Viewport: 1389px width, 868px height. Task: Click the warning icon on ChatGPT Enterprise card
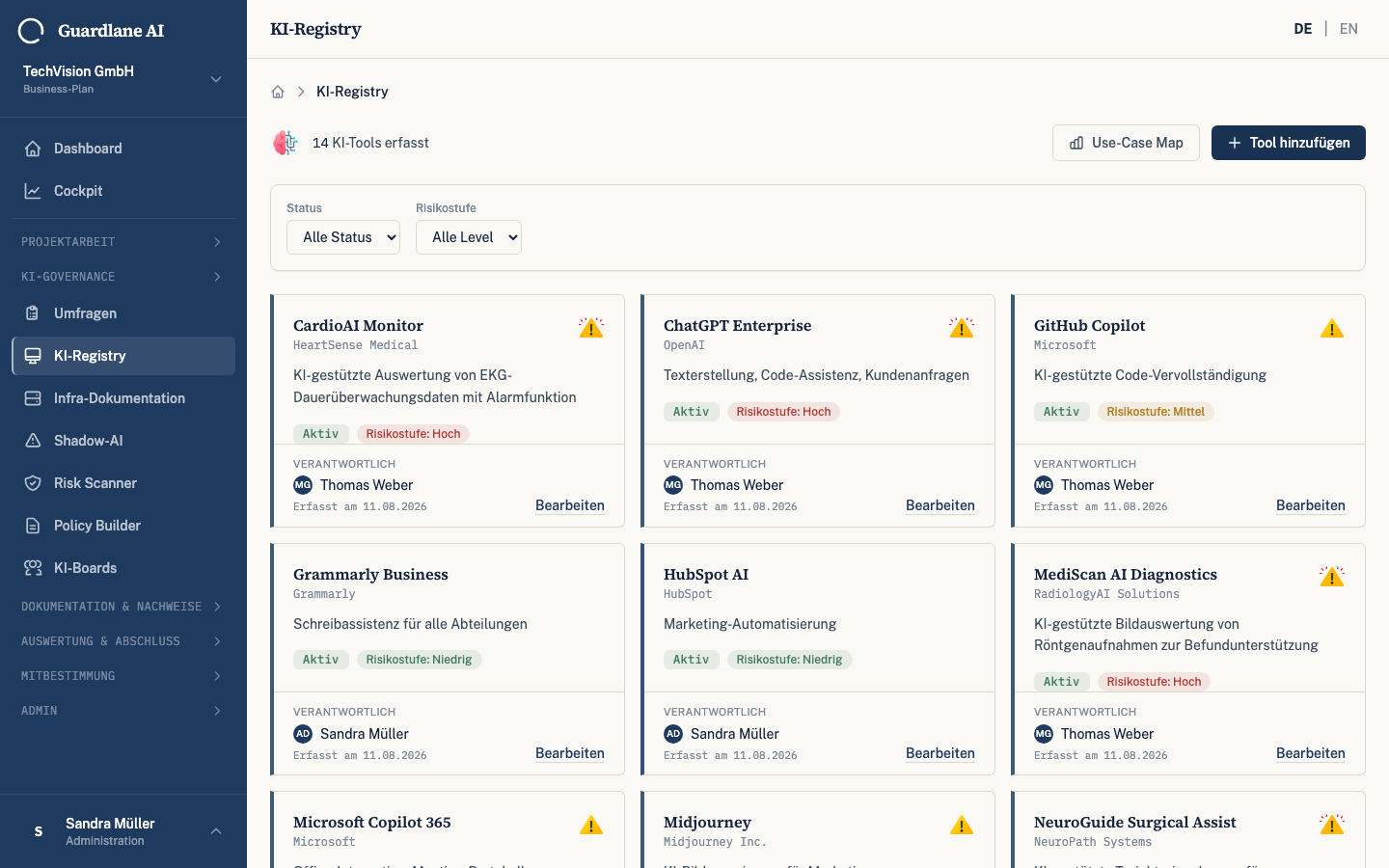(x=962, y=328)
